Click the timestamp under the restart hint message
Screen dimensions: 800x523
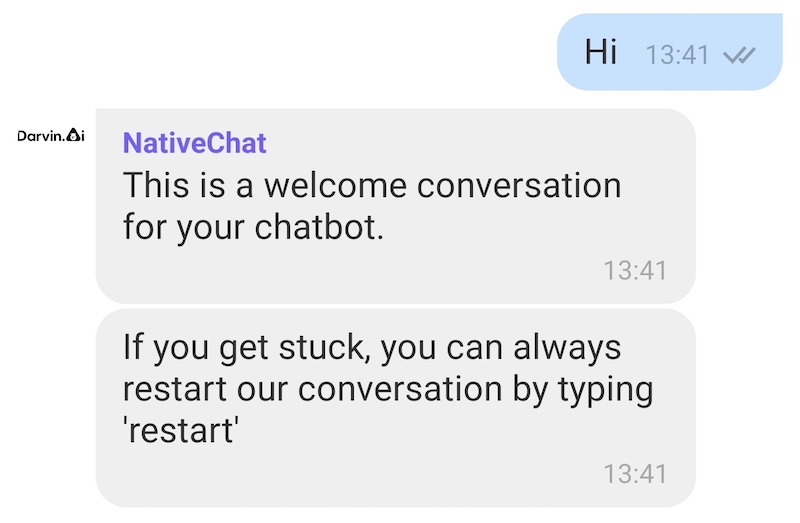click(x=635, y=474)
